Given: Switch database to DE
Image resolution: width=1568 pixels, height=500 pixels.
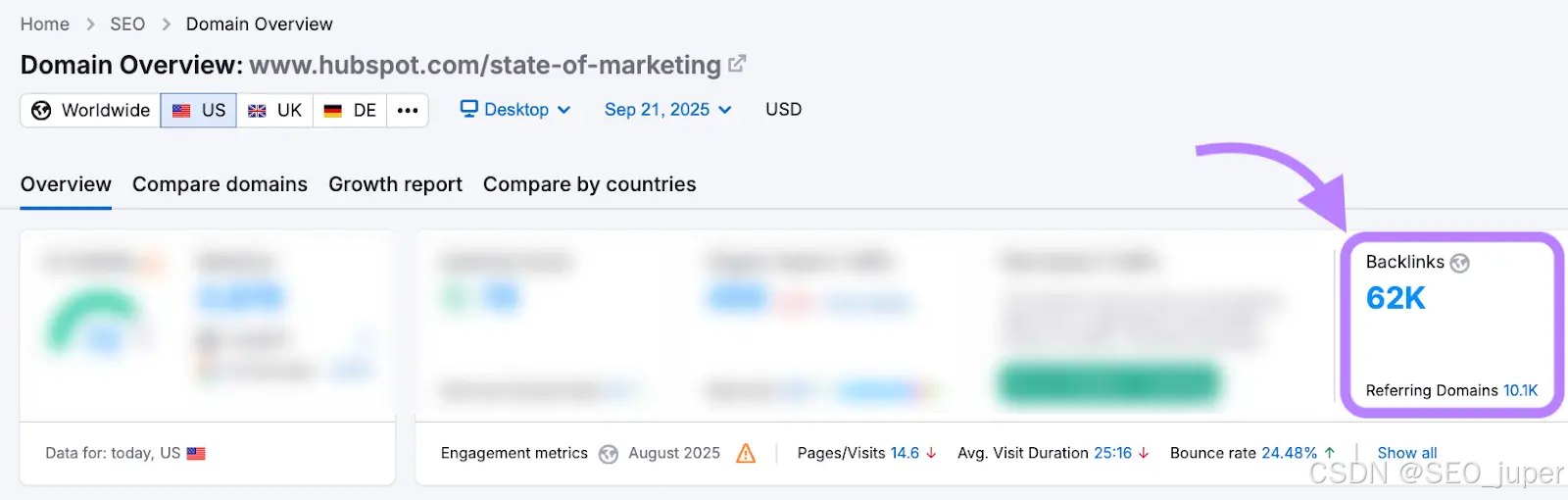Looking at the screenshot, I should [x=350, y=111].
